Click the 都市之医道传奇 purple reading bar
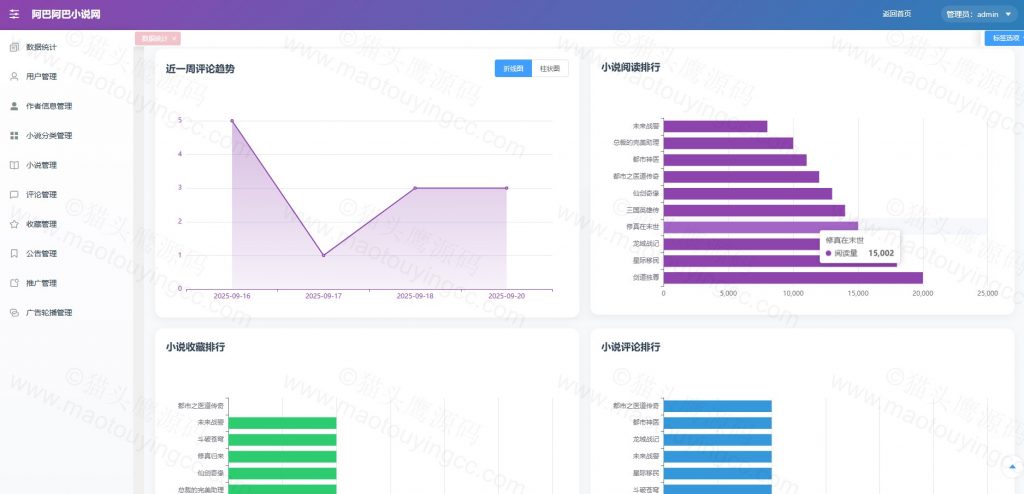 (x=741, y=177)
